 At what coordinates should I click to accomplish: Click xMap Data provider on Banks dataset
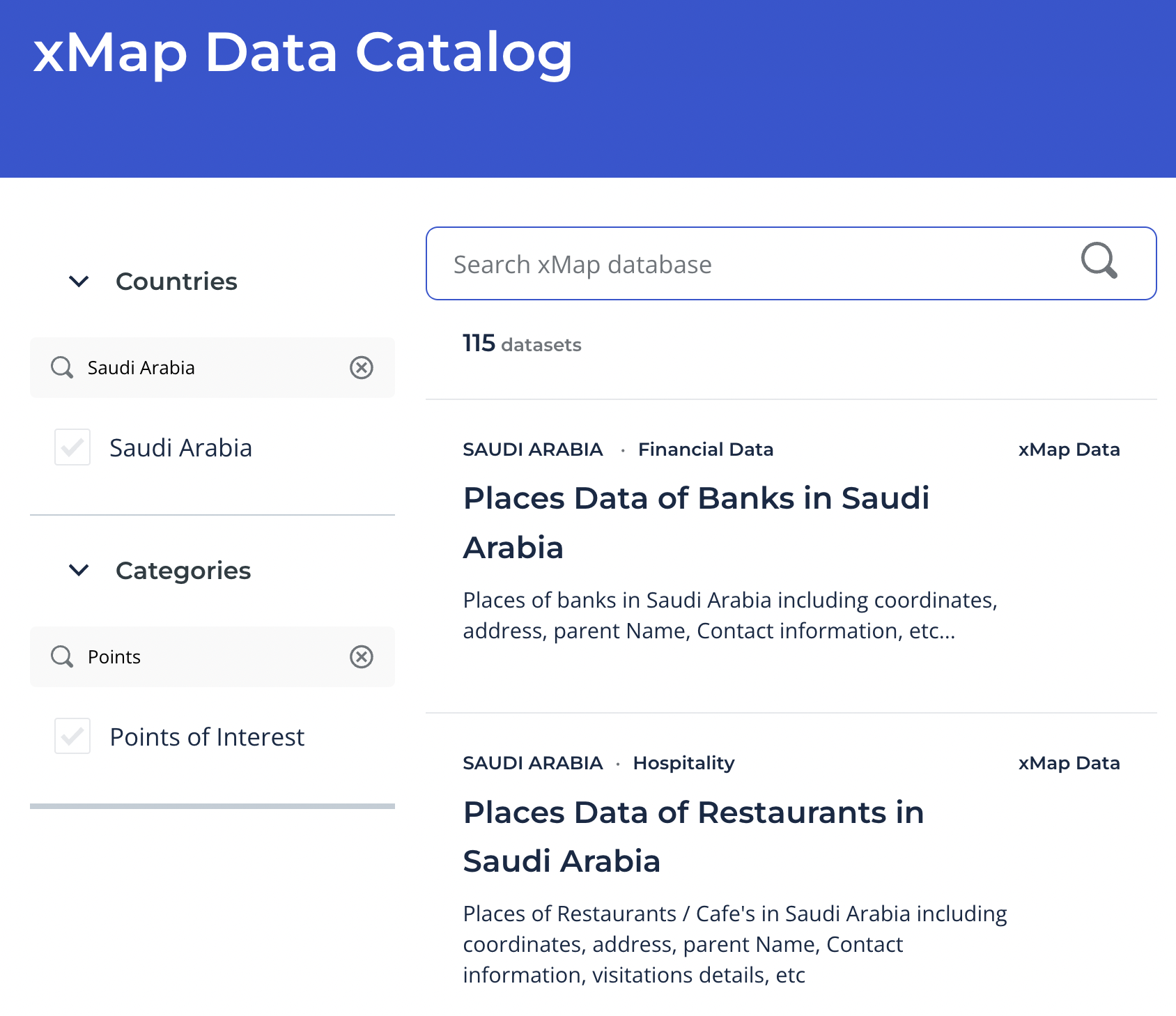click(x=1069, y=449)
